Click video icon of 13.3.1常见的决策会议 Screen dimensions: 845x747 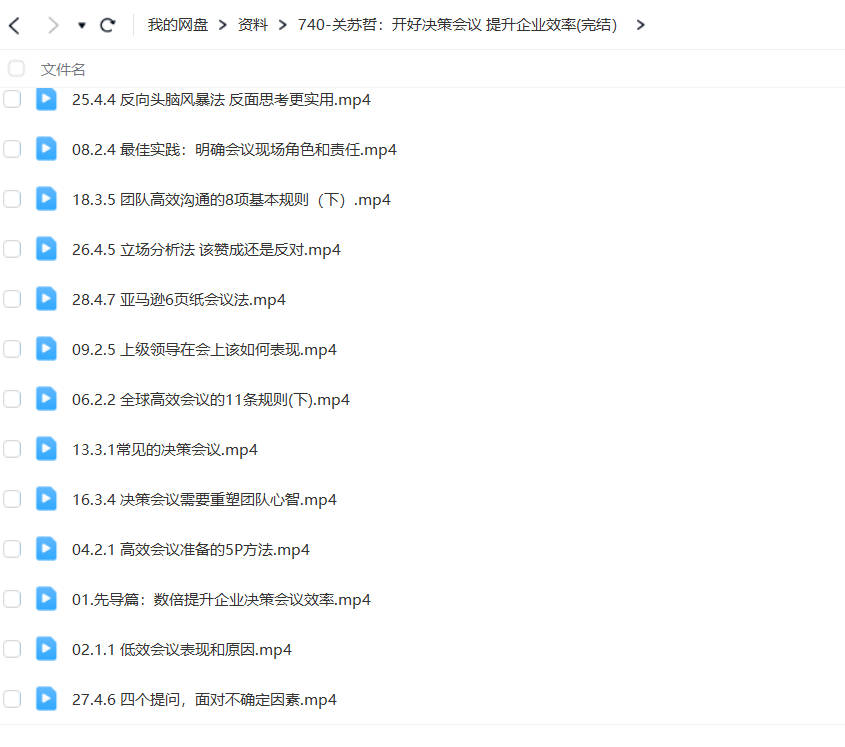point(46,449)
